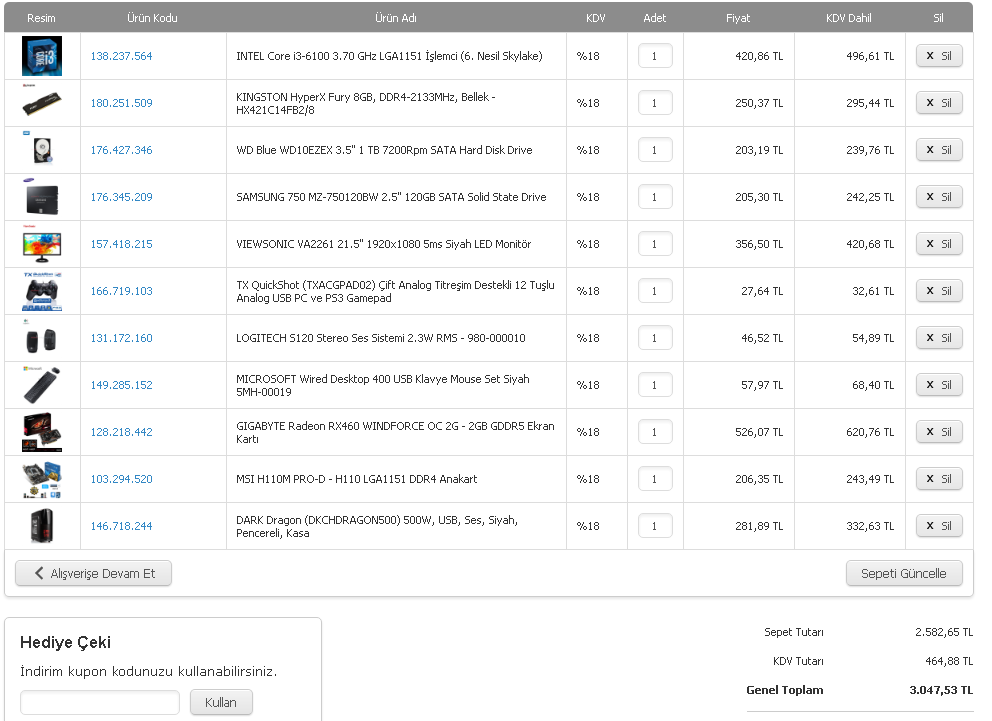
Task: Focus quantity field for TX QuickShot gamepad
Action: tap(655, 291)
